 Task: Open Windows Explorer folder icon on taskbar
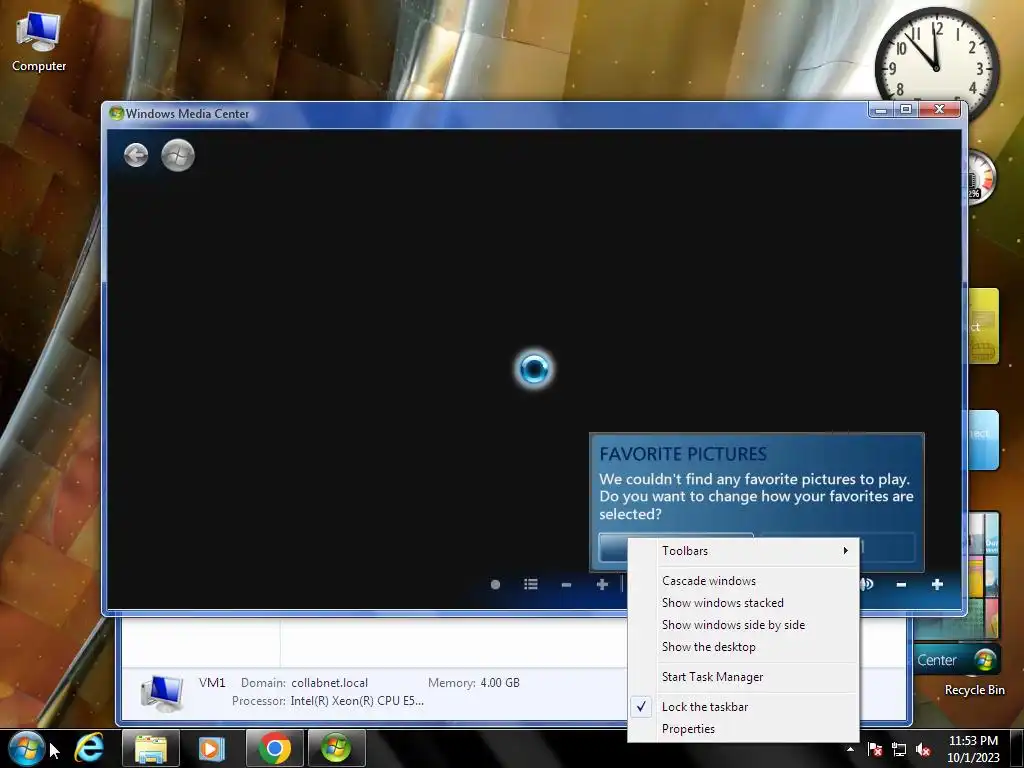coord(150,748)
